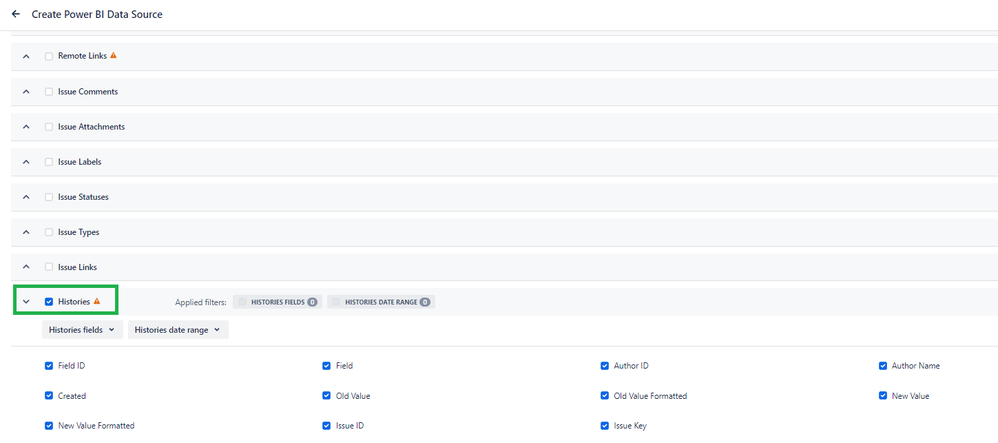The image size is (998, 443).
Task: Click the Issue Links section label
Action: pyautogui.click(x=78, y=267)
